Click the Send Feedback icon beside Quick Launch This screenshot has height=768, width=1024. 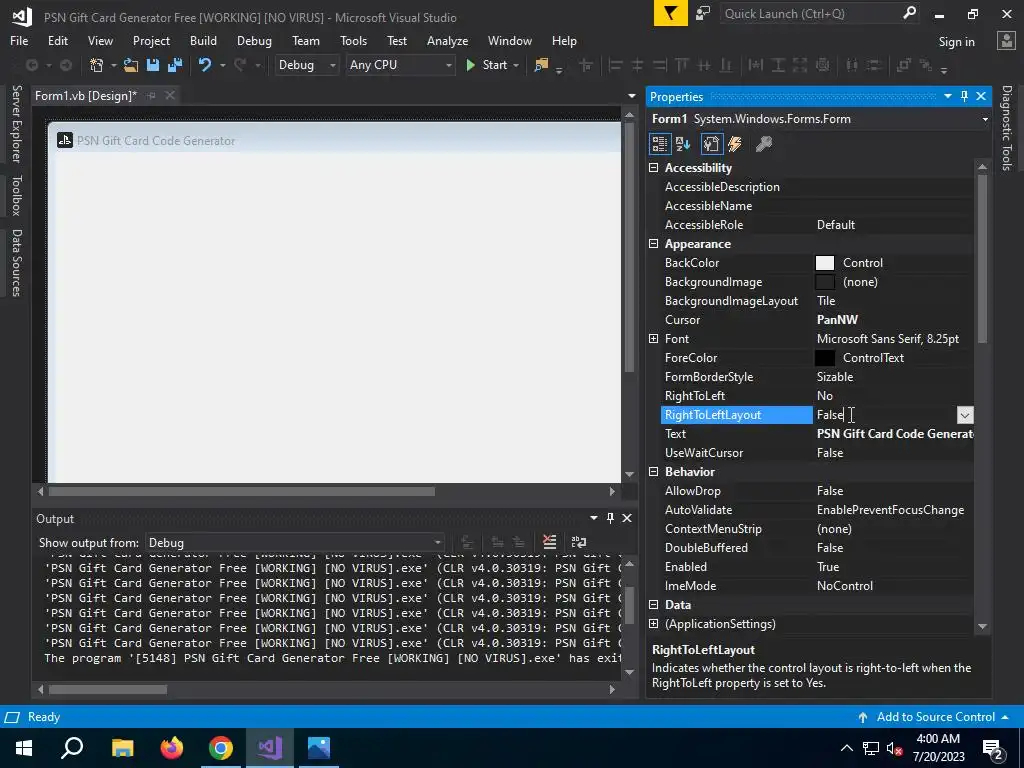[703, 14]
